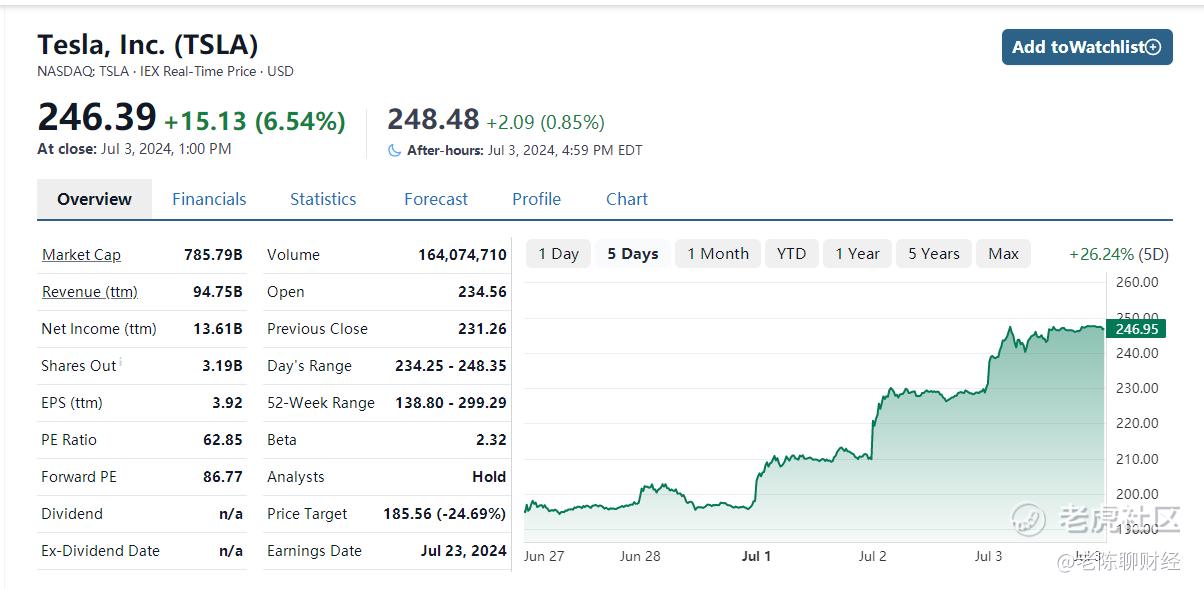This screenshot has width=1204, height=589.
Task: Show the Max chart range
Action: 1003,254
